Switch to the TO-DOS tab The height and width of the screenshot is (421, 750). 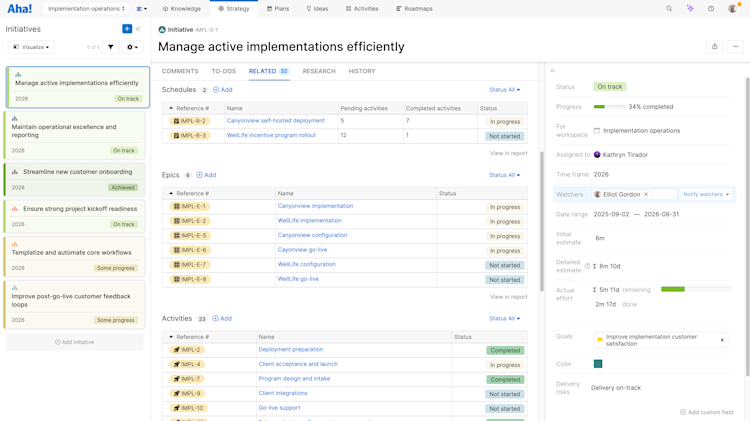224,71
